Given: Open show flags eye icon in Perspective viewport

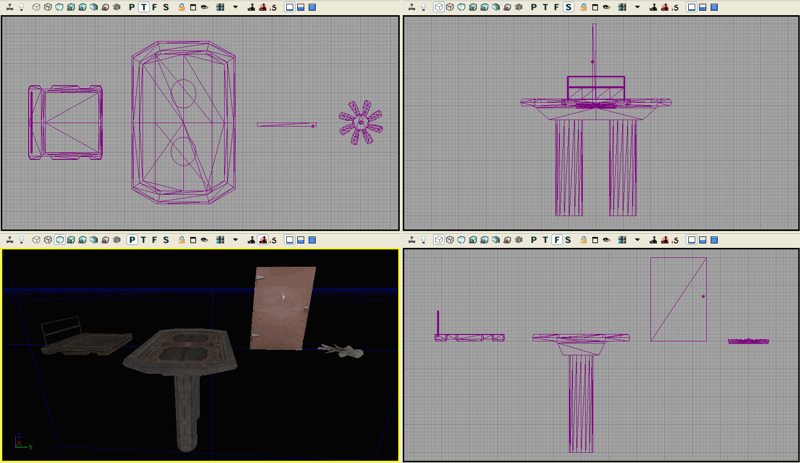Looking at the screenshot, I should click(205, 240).
